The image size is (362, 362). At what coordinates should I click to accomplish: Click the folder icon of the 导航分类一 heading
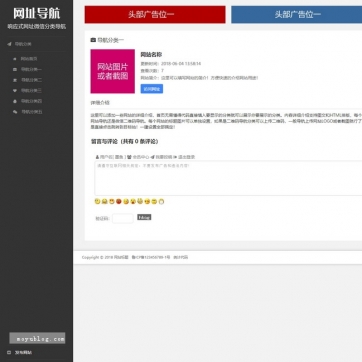tap(93, 40)
